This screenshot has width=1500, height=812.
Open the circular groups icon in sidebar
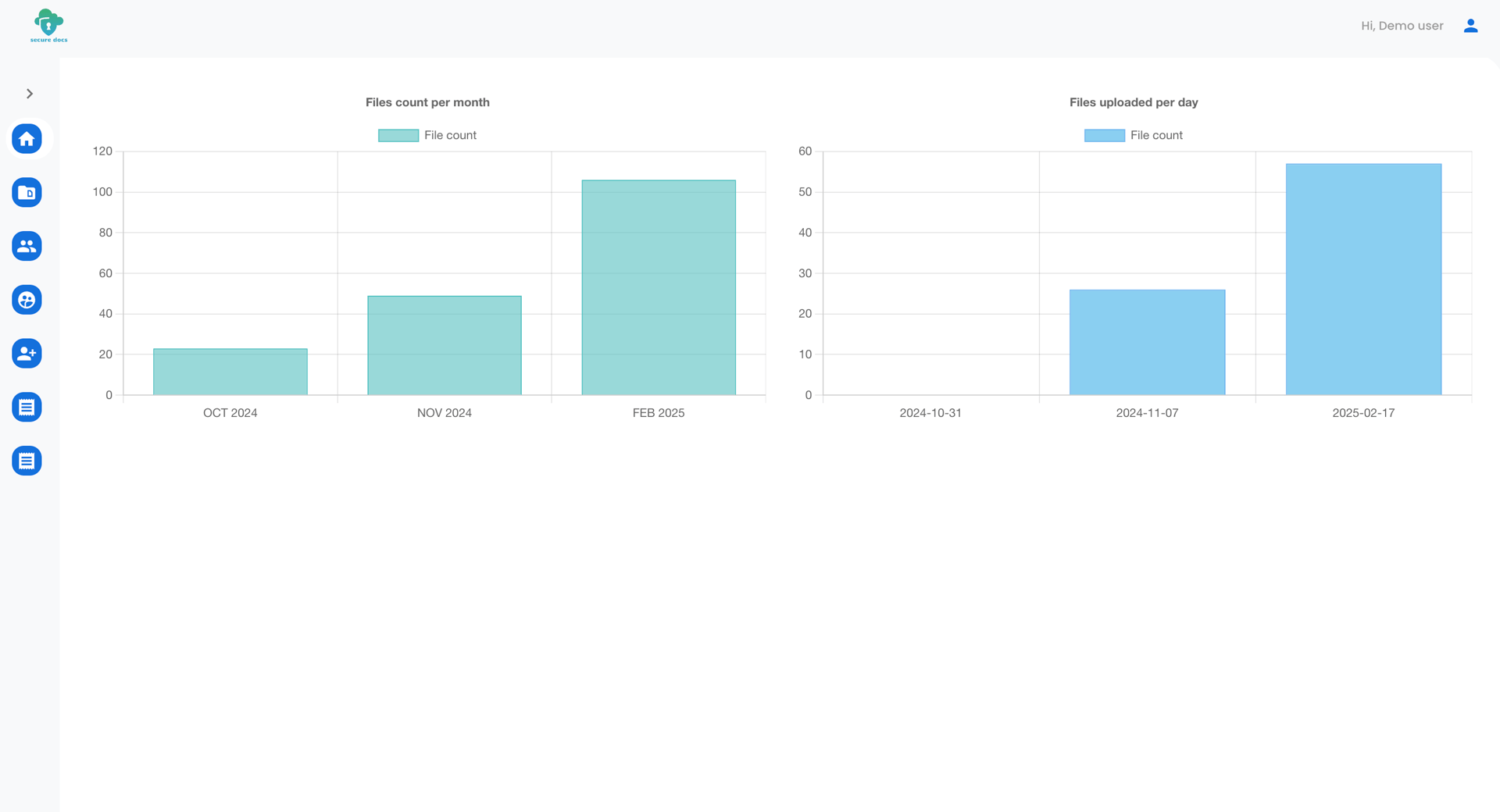pyautogui.click(x=27, y=300)
